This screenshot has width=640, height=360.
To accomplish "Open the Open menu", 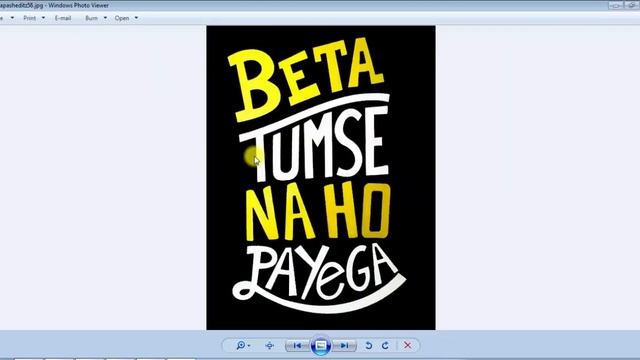I will pos(122,18).
